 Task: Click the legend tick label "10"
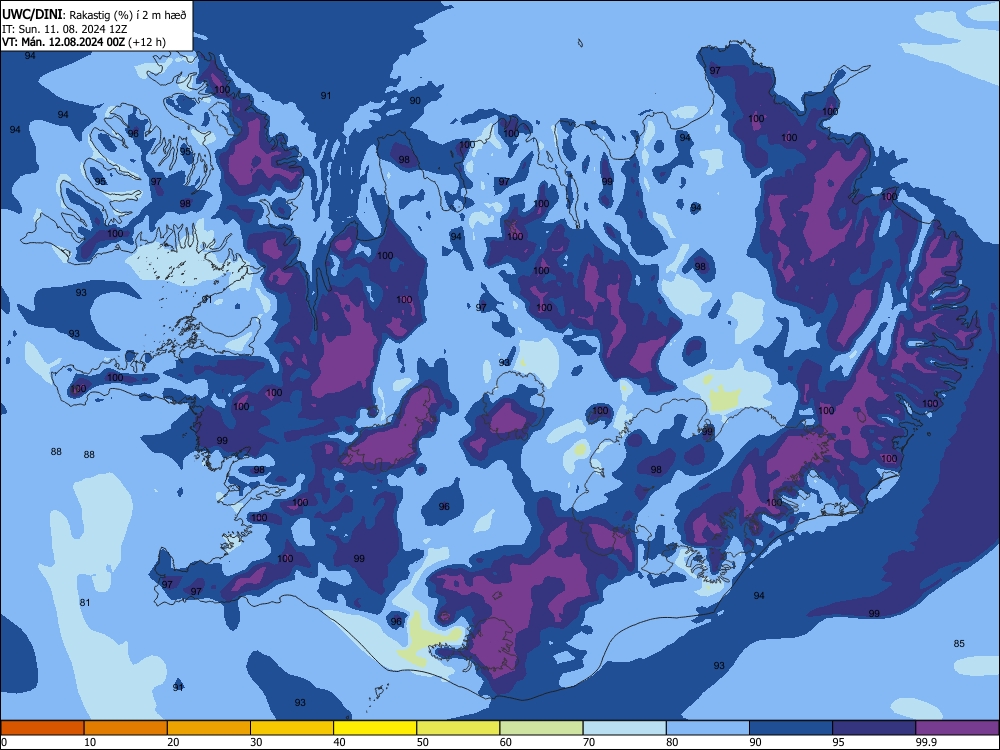(90, 742)
